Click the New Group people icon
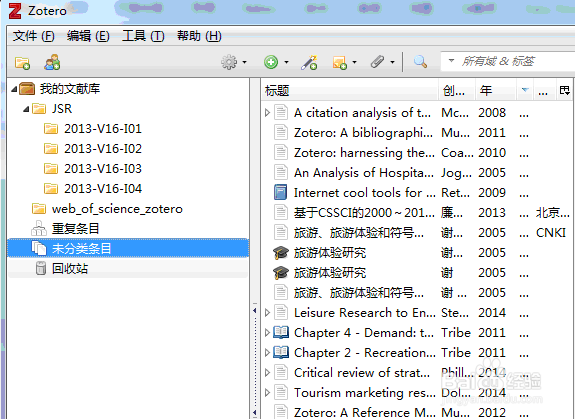Screen dimensions: 575x419 tap(52, 62)
